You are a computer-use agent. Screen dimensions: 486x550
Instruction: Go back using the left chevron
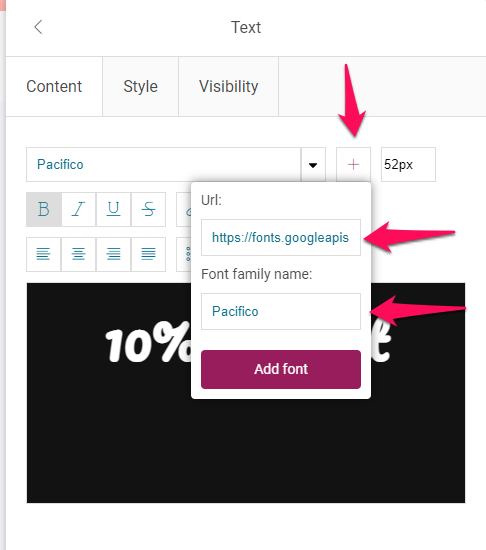[38, 27]
